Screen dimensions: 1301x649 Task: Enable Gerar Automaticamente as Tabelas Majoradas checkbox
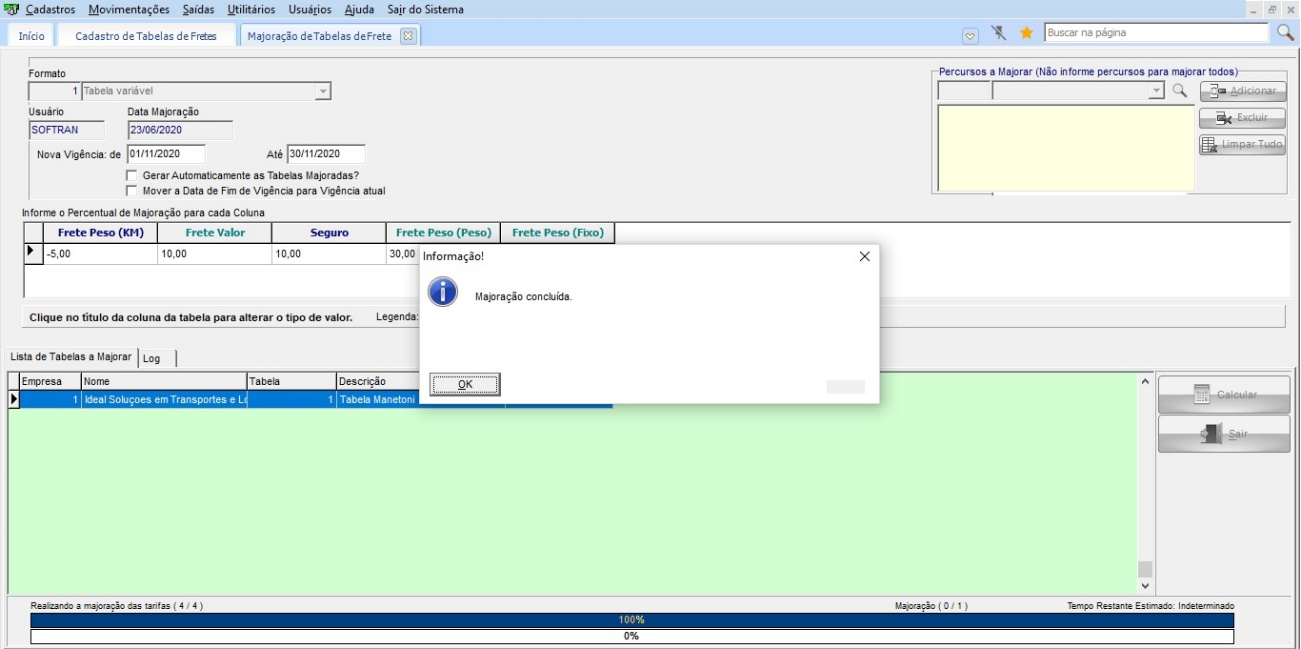[131, 175]
